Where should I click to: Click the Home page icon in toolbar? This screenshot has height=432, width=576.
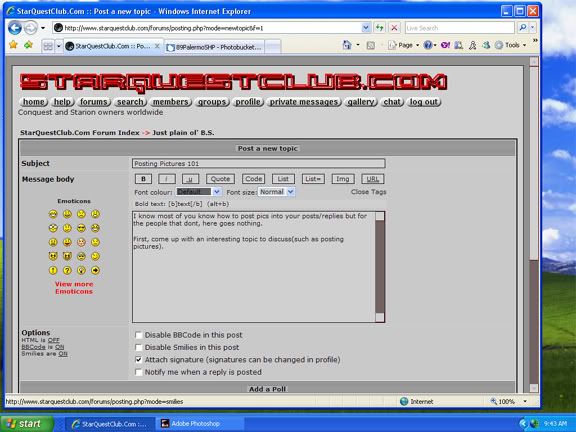pos(347,45)
